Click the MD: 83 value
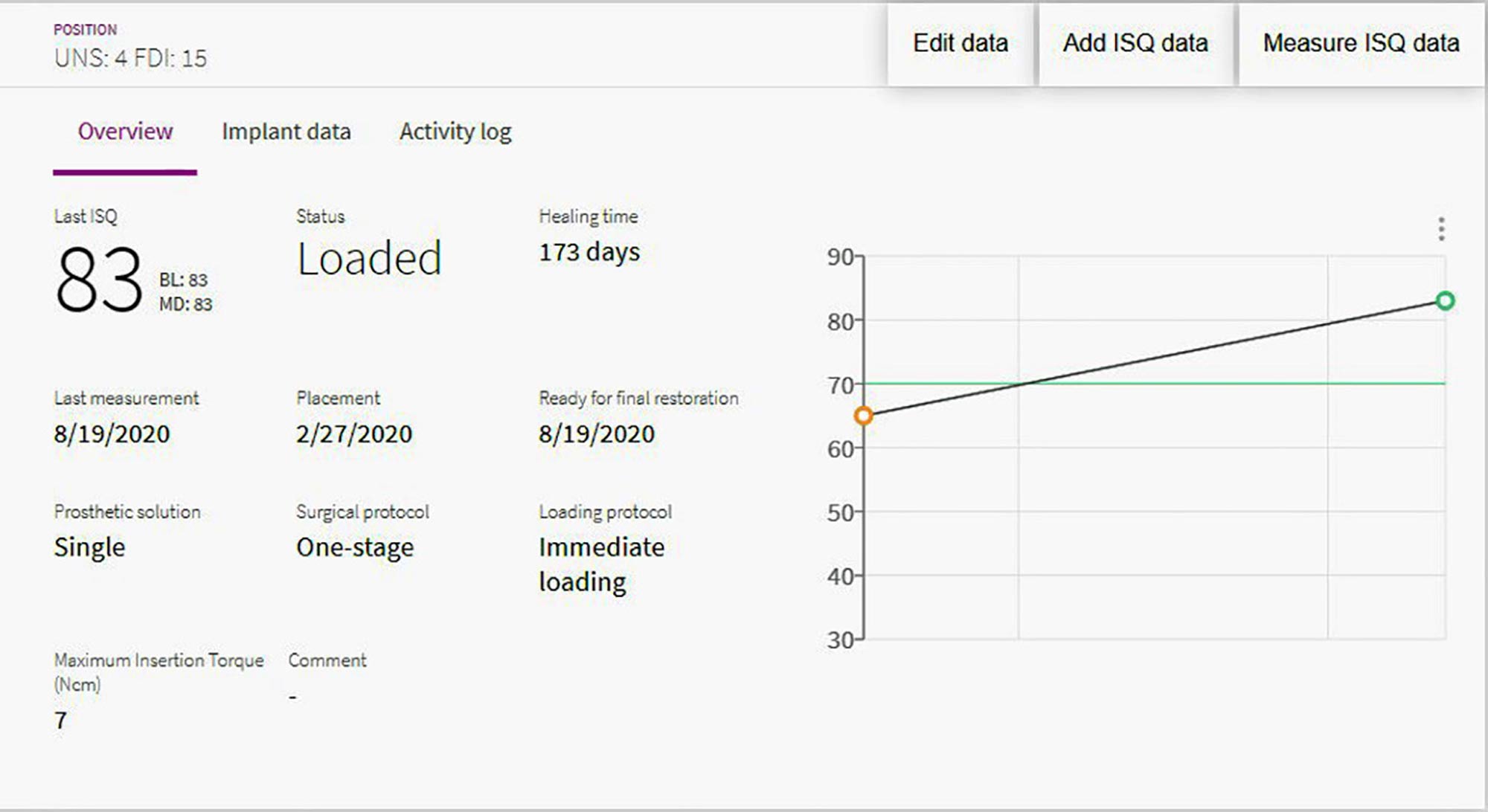This screenshot has width=1488, height=812. 185,305
